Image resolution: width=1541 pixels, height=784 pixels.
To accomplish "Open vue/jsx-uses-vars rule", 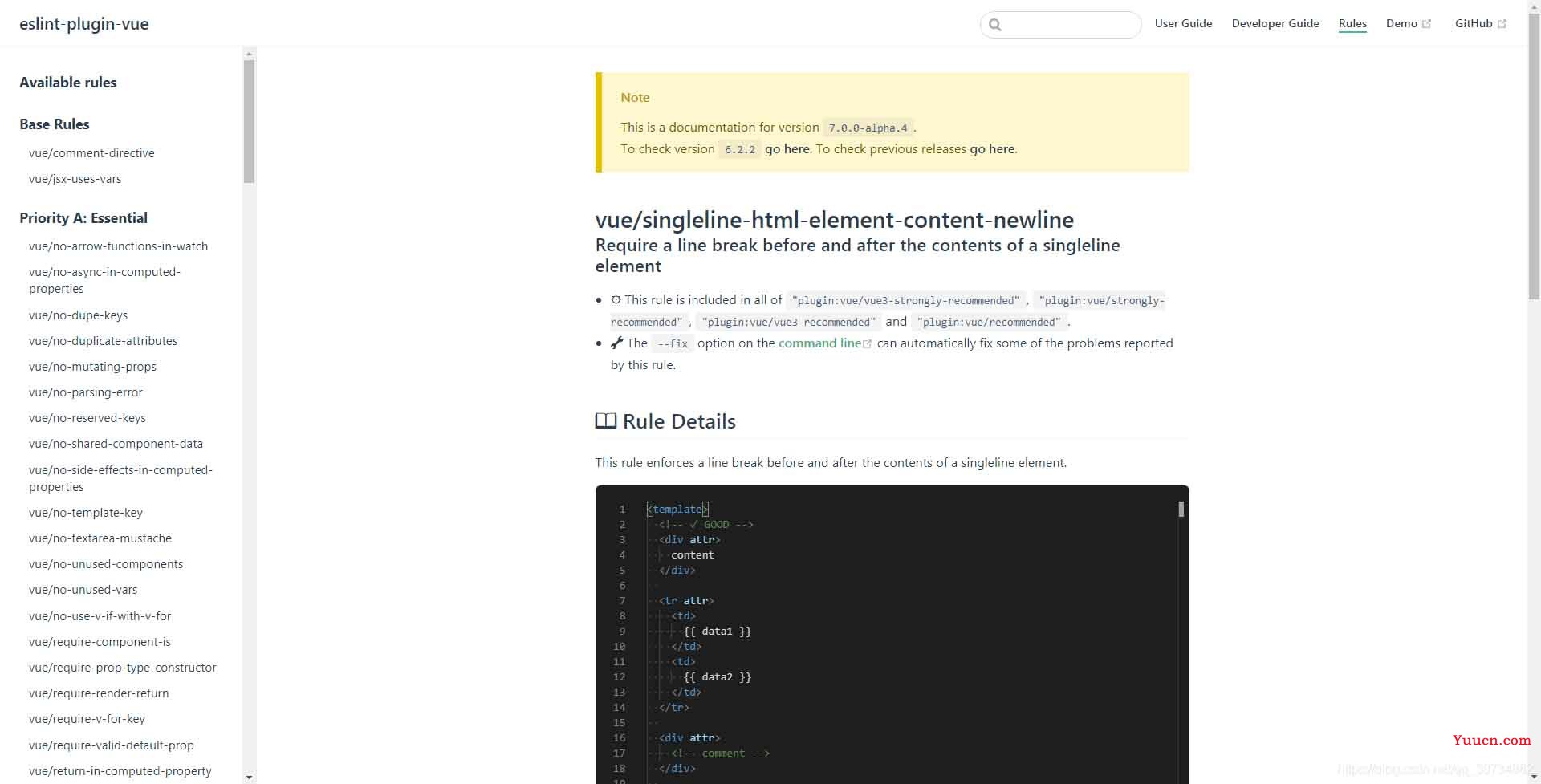I will 75,178.
